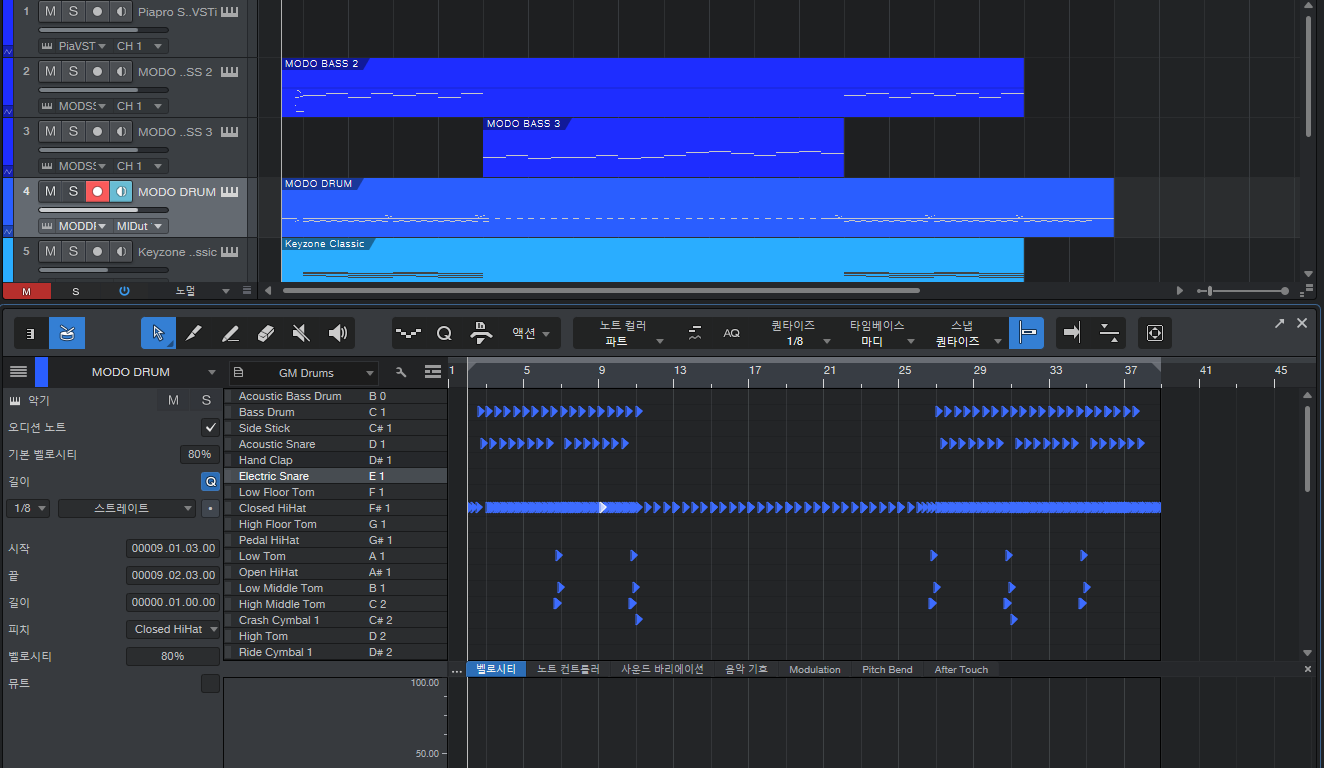Open the track list hamburger icon
Viewport: 1324px width, 768px height.
tap(18, 371)
